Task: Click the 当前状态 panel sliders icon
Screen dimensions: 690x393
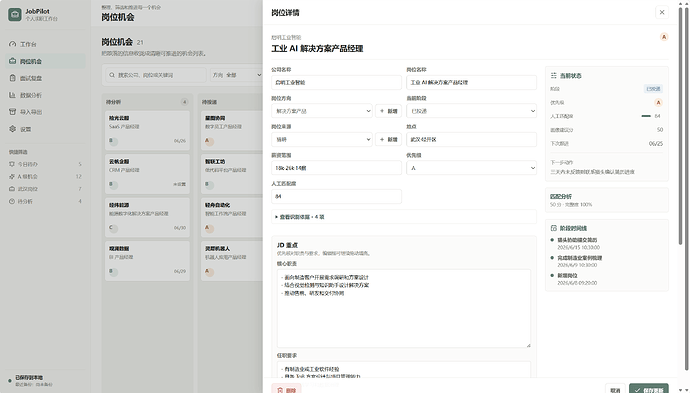Action: (554, 76)
